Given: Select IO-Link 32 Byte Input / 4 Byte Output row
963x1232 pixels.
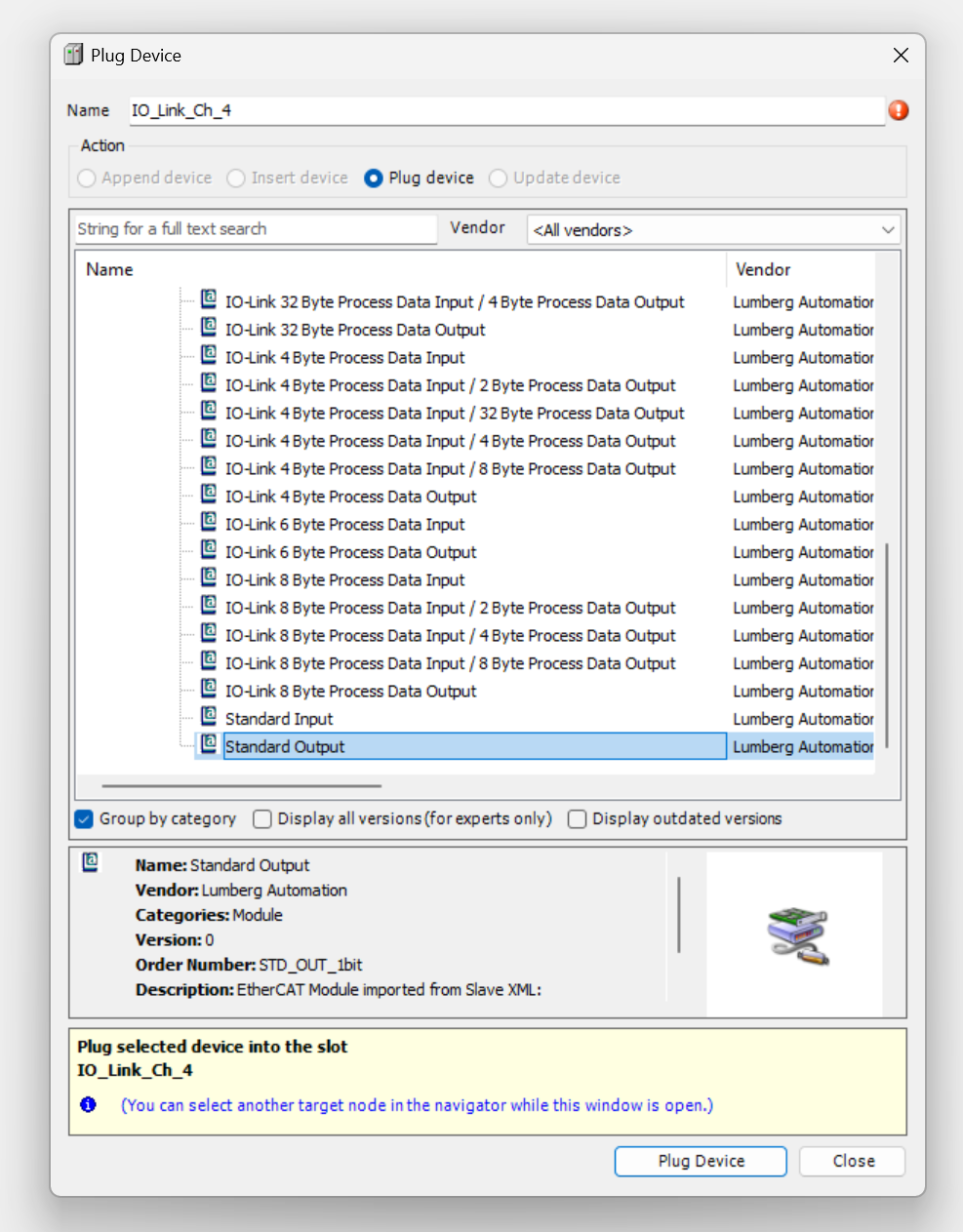Looking at the screenshot, I should [455, 302].
